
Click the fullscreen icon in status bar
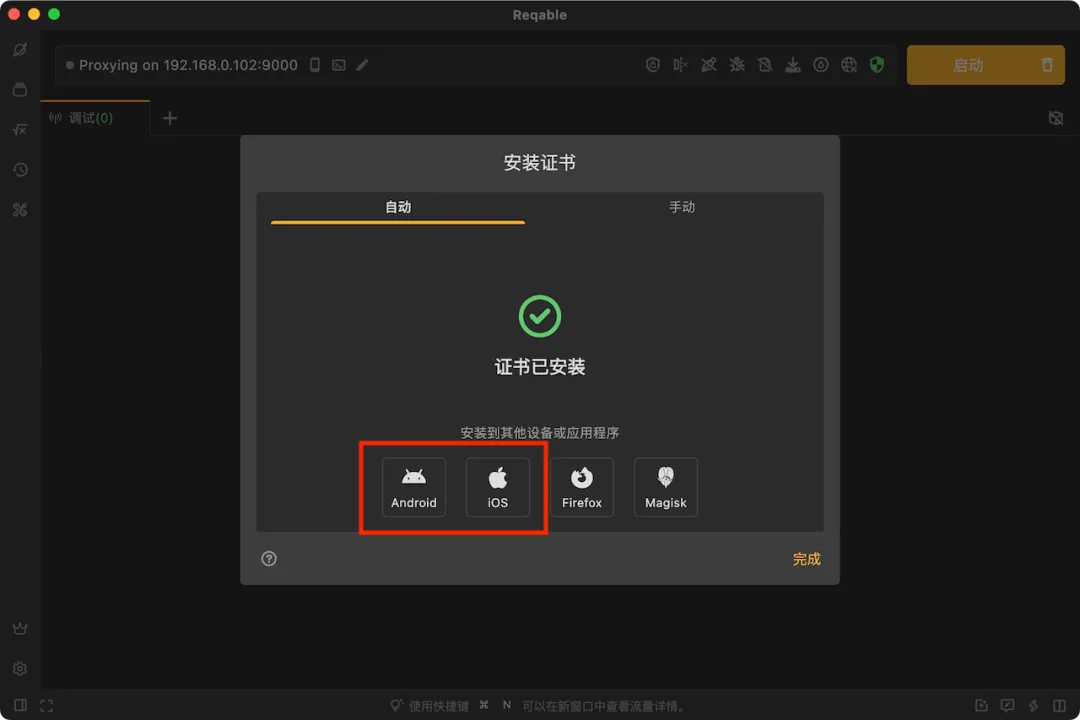click(x=46, y=705)
